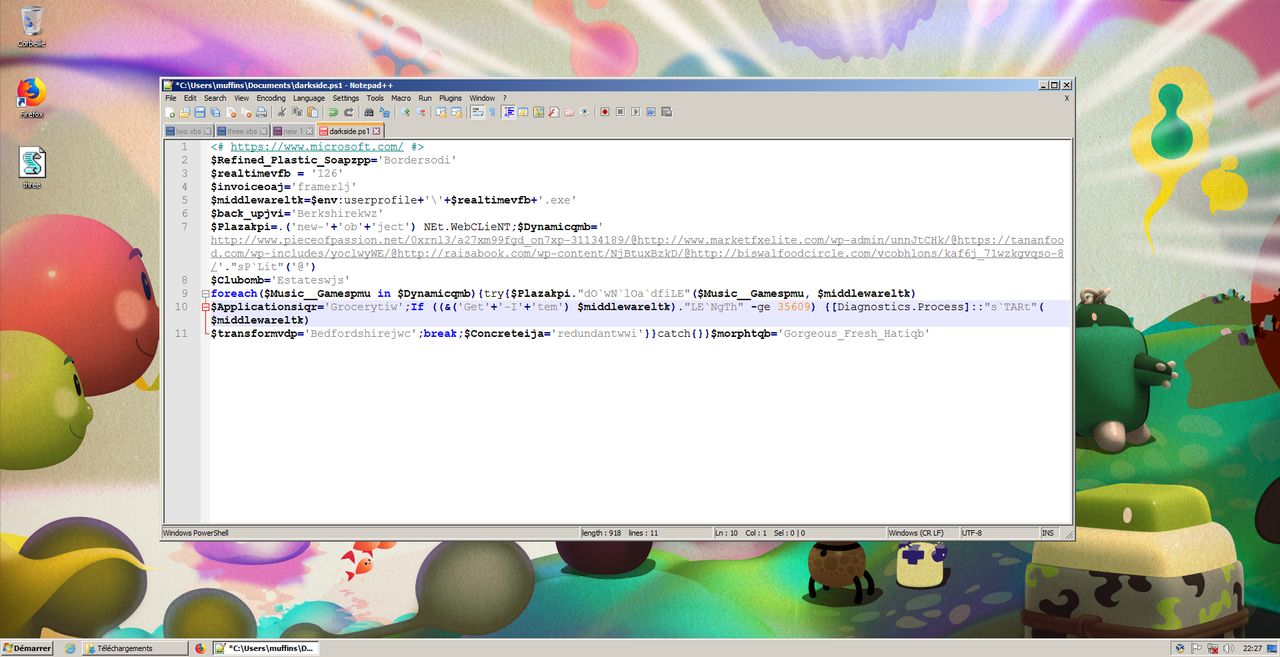Click the Zoom Out toolbar icon
Viewport: 1280px width, 657px height.
[420, 112]
